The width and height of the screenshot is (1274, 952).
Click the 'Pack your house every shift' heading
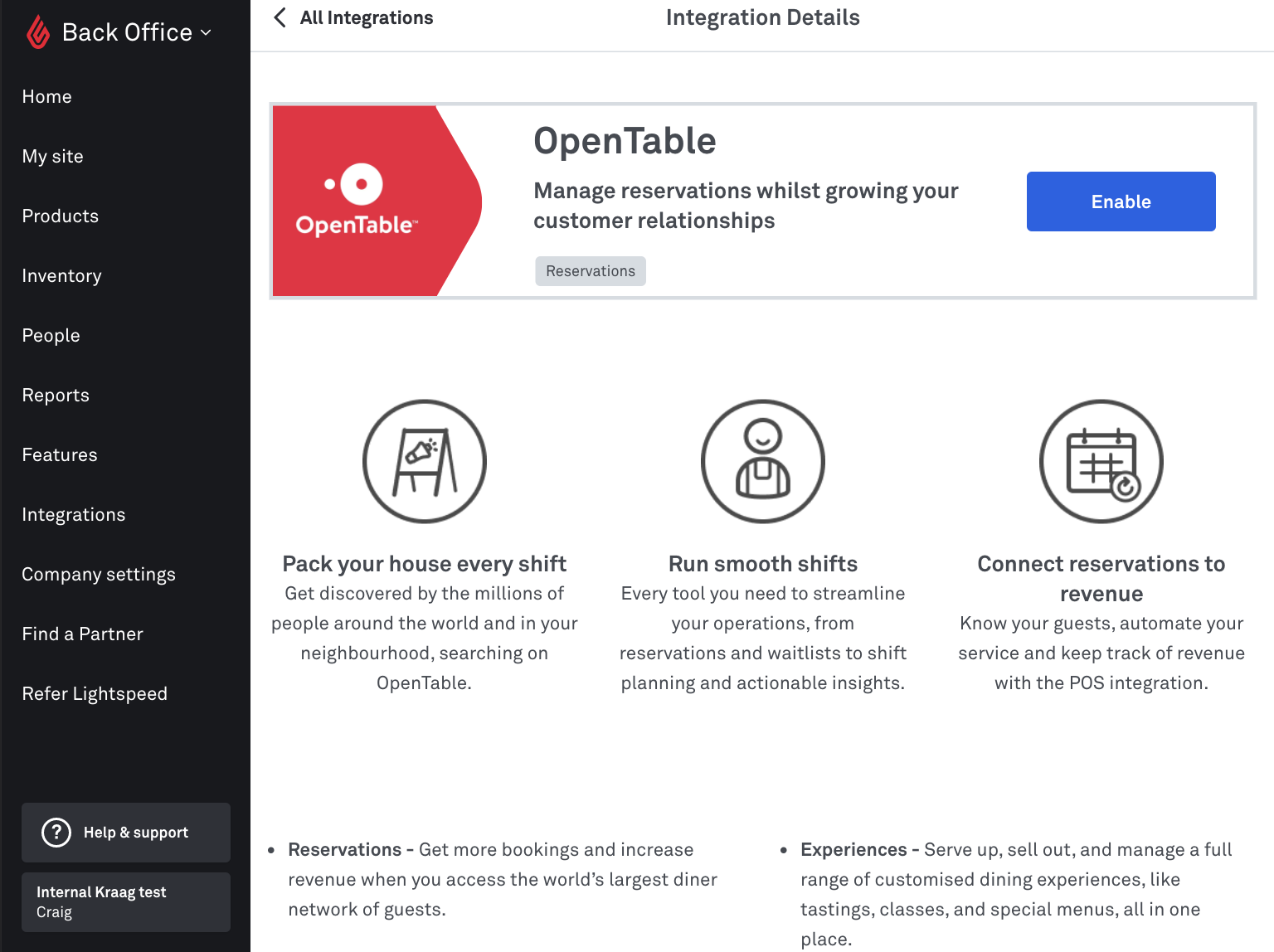[x=425, y=564]
